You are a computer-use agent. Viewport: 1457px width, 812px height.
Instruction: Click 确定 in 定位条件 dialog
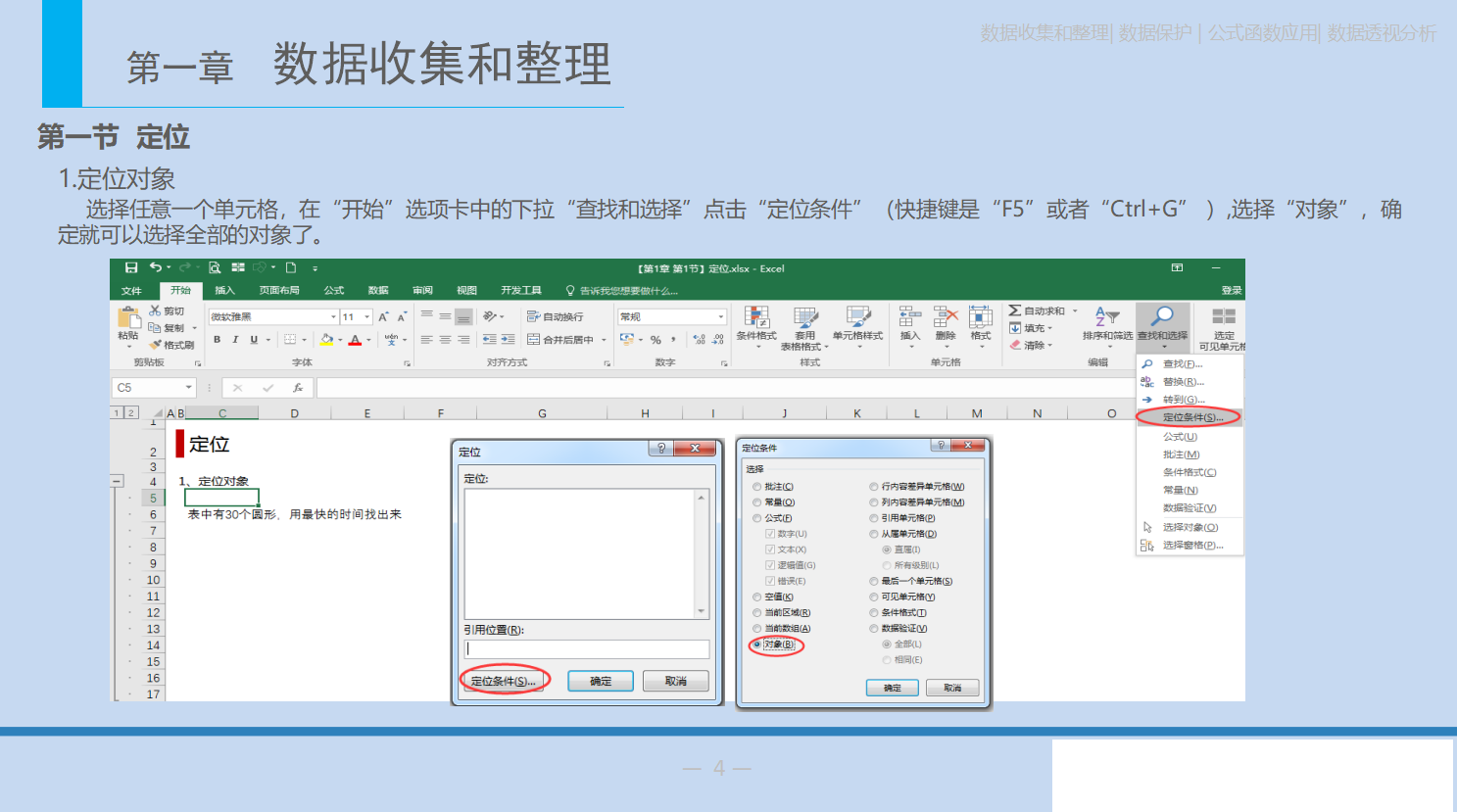pos(893,688)
